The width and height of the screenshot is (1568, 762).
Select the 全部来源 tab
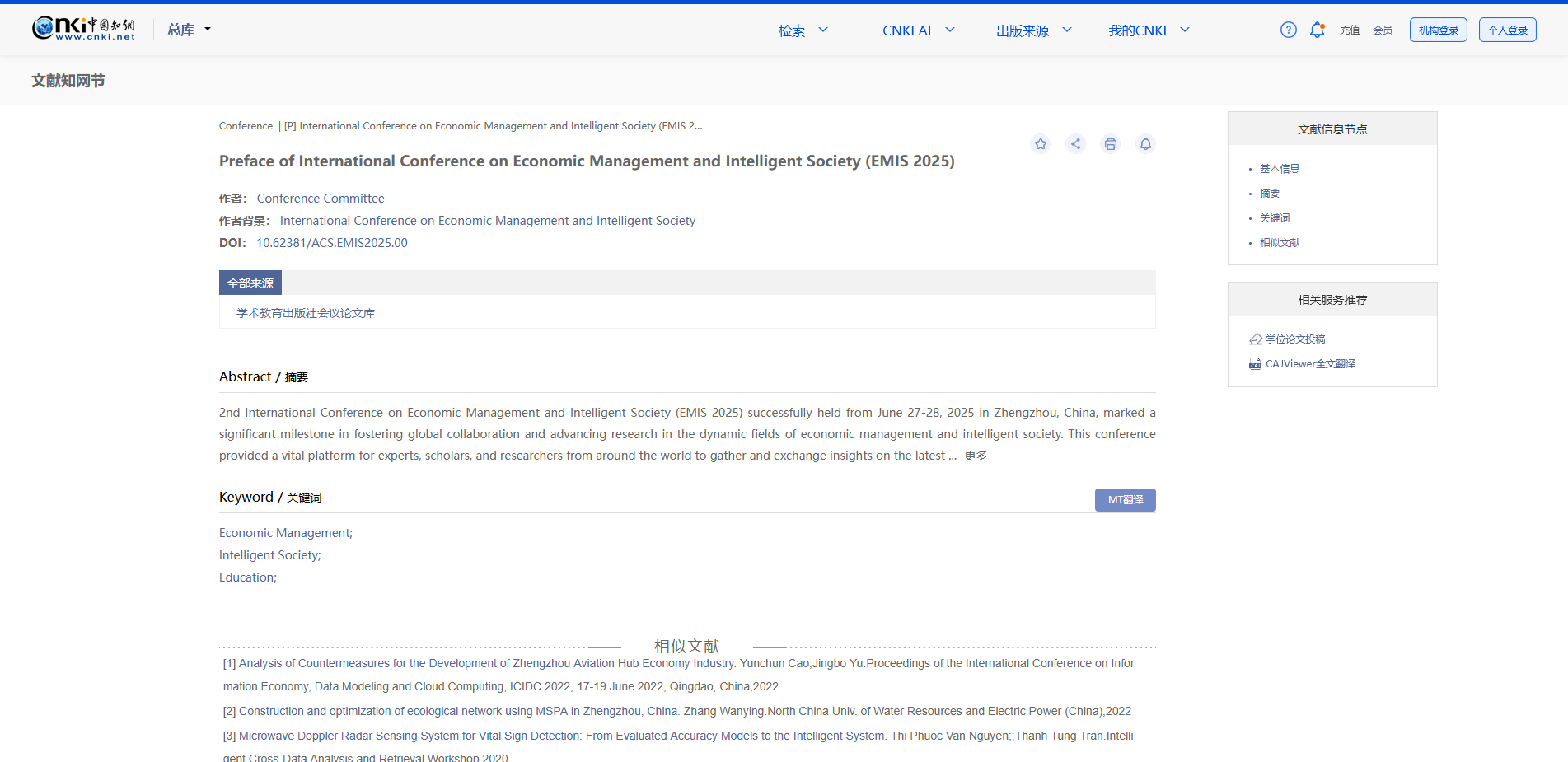[x=250, y=283]
